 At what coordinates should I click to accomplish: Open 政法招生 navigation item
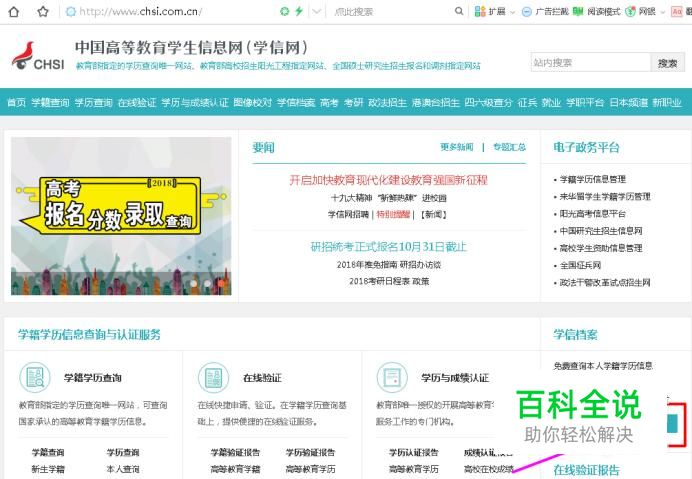387,102
